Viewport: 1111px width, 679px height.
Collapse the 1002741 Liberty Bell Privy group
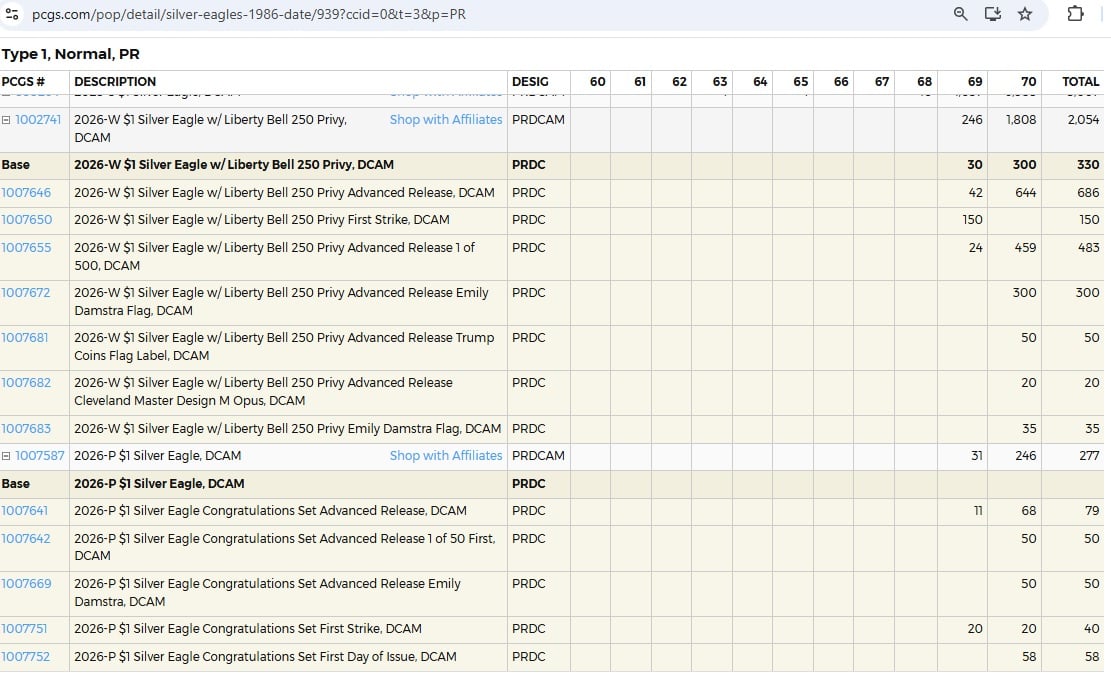[x=6, y=120]
